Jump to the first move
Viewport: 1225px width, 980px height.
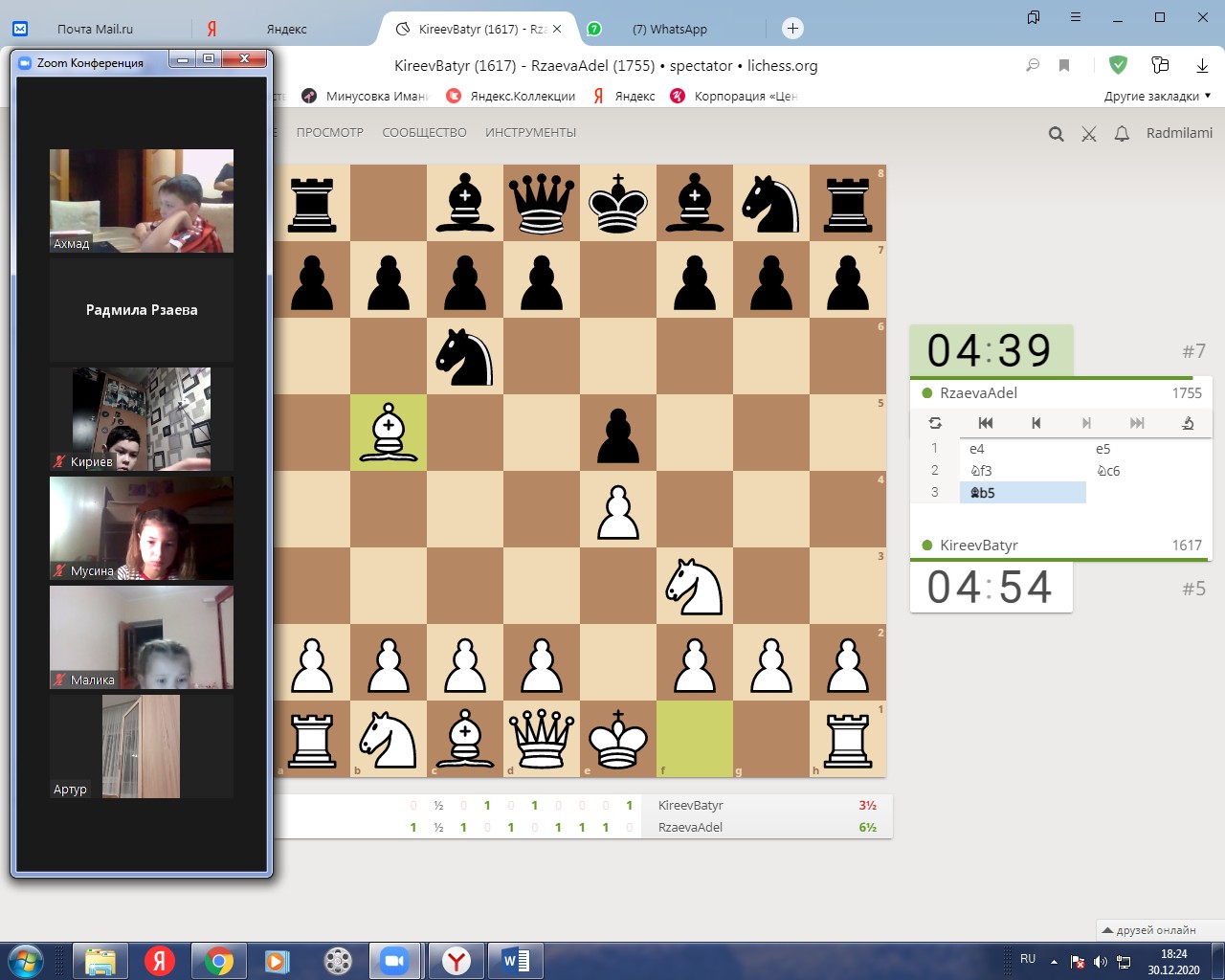click(986, 423)
